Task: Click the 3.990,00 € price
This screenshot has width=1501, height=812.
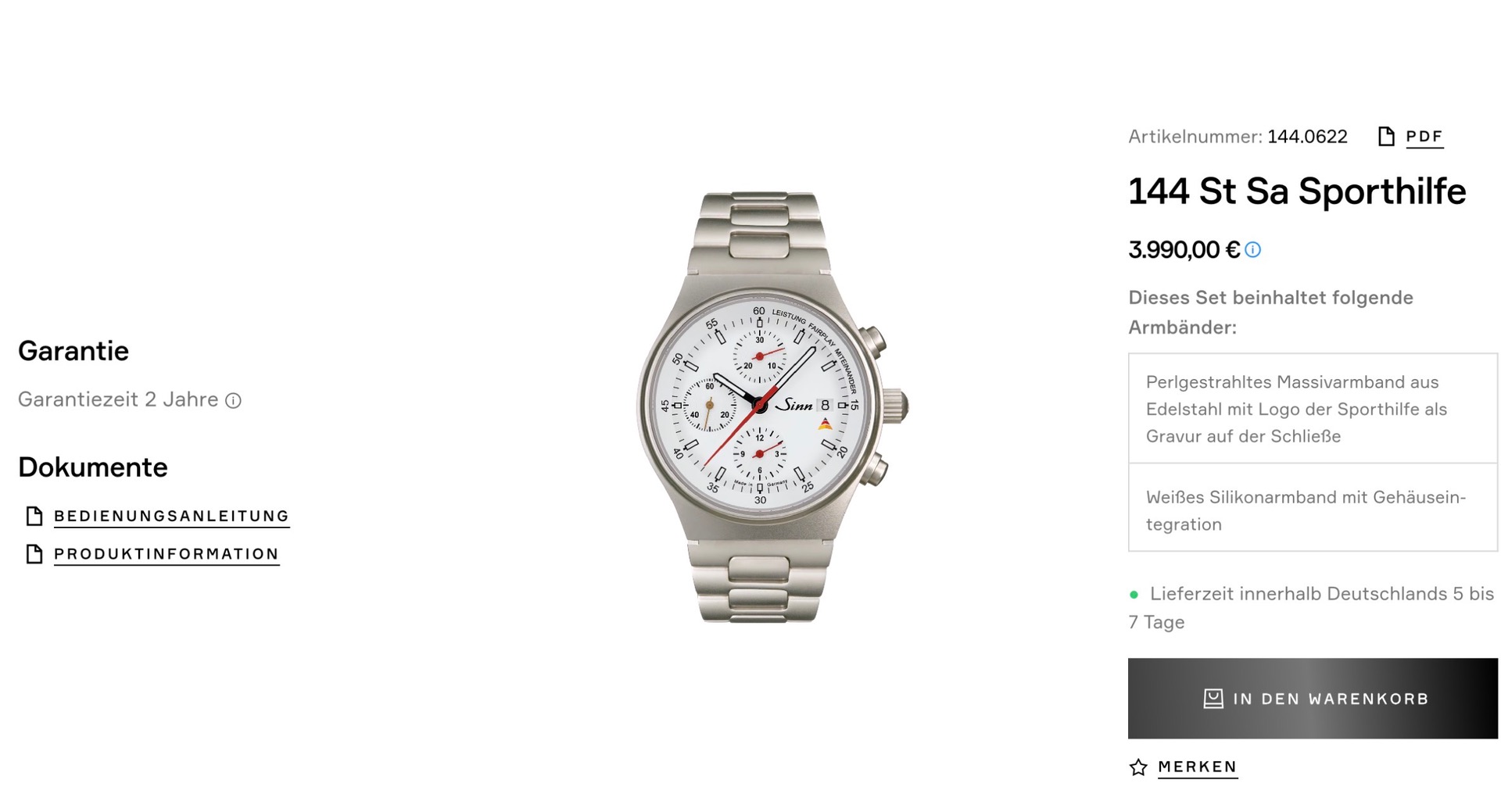Action: (x=1184, y=250)
